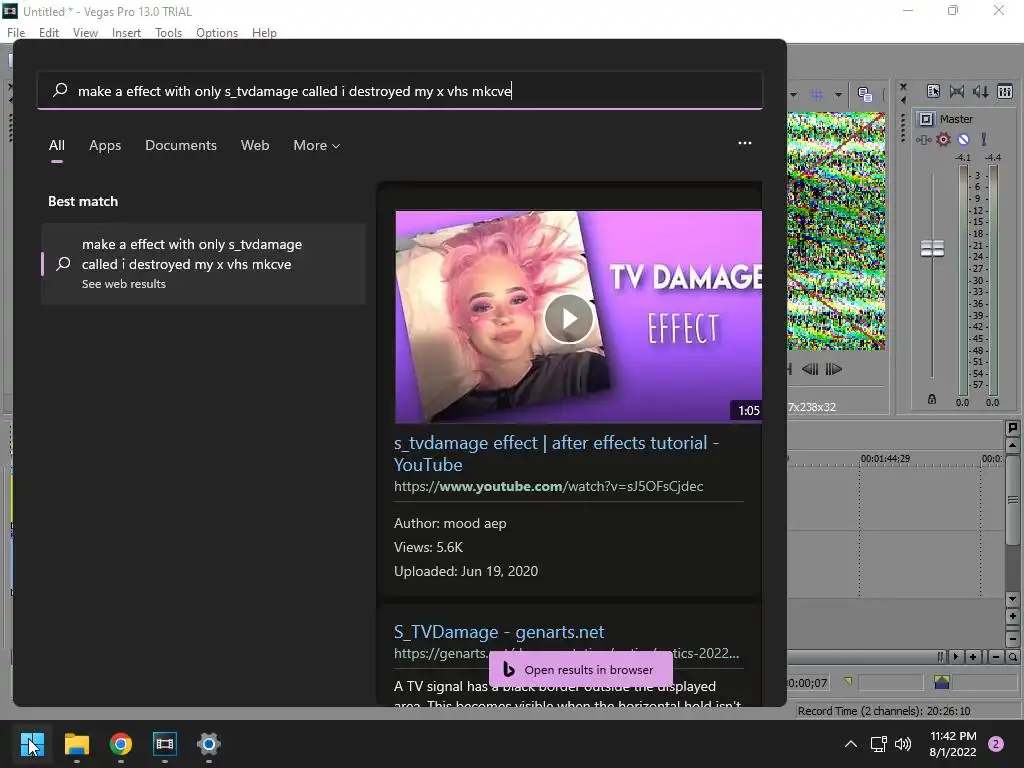
Task: Click Master bus solo exclamation icon
Action: coord(984,139)
